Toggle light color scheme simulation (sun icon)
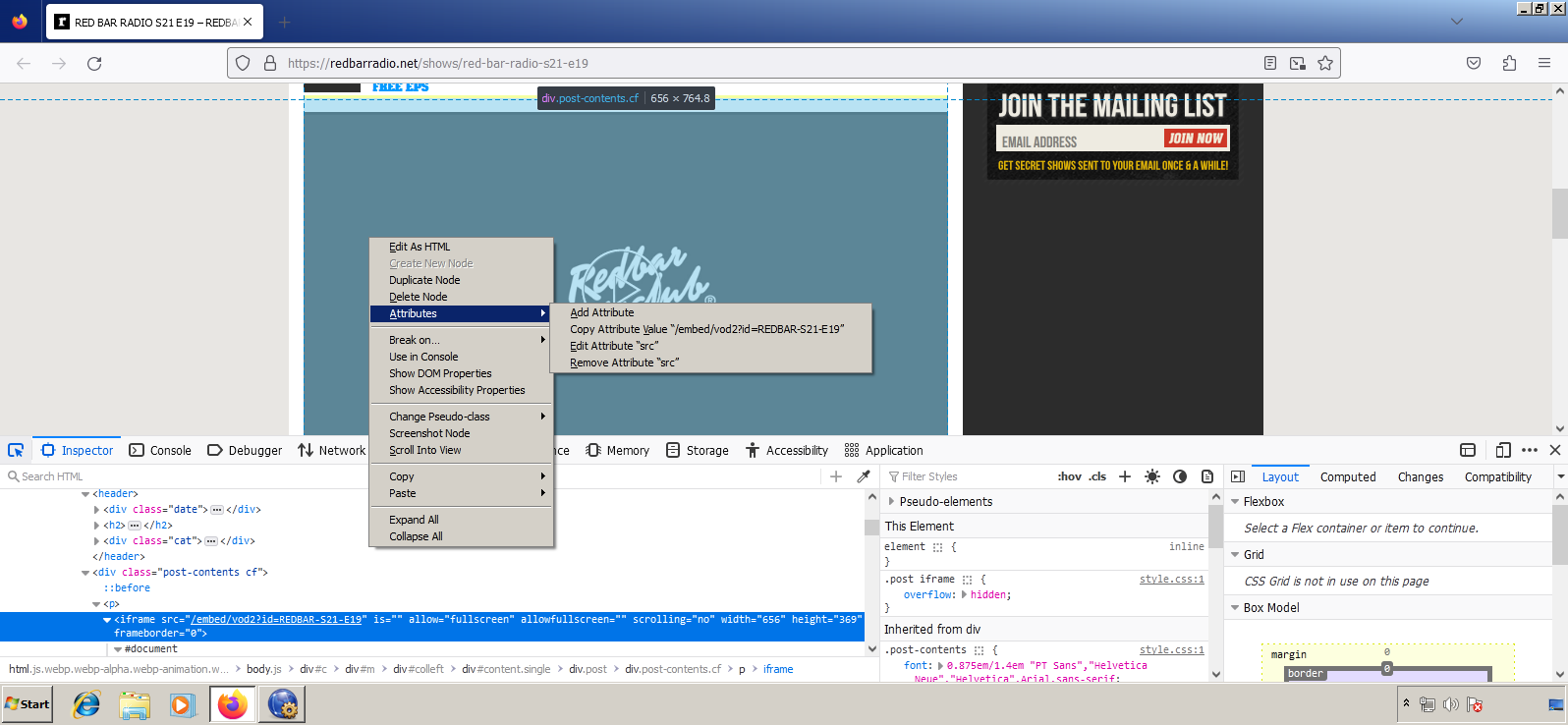 coord(1152,476)
